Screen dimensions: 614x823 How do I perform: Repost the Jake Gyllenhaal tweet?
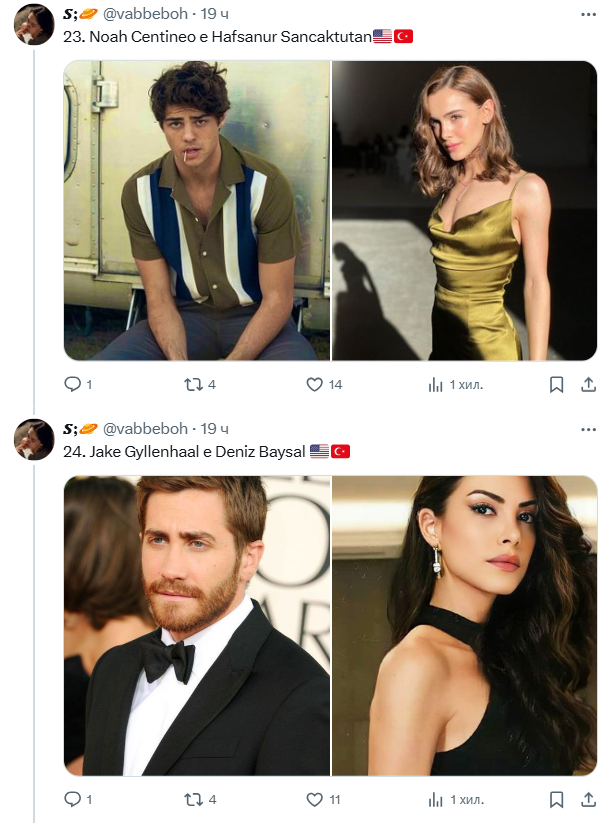point(193,799)
